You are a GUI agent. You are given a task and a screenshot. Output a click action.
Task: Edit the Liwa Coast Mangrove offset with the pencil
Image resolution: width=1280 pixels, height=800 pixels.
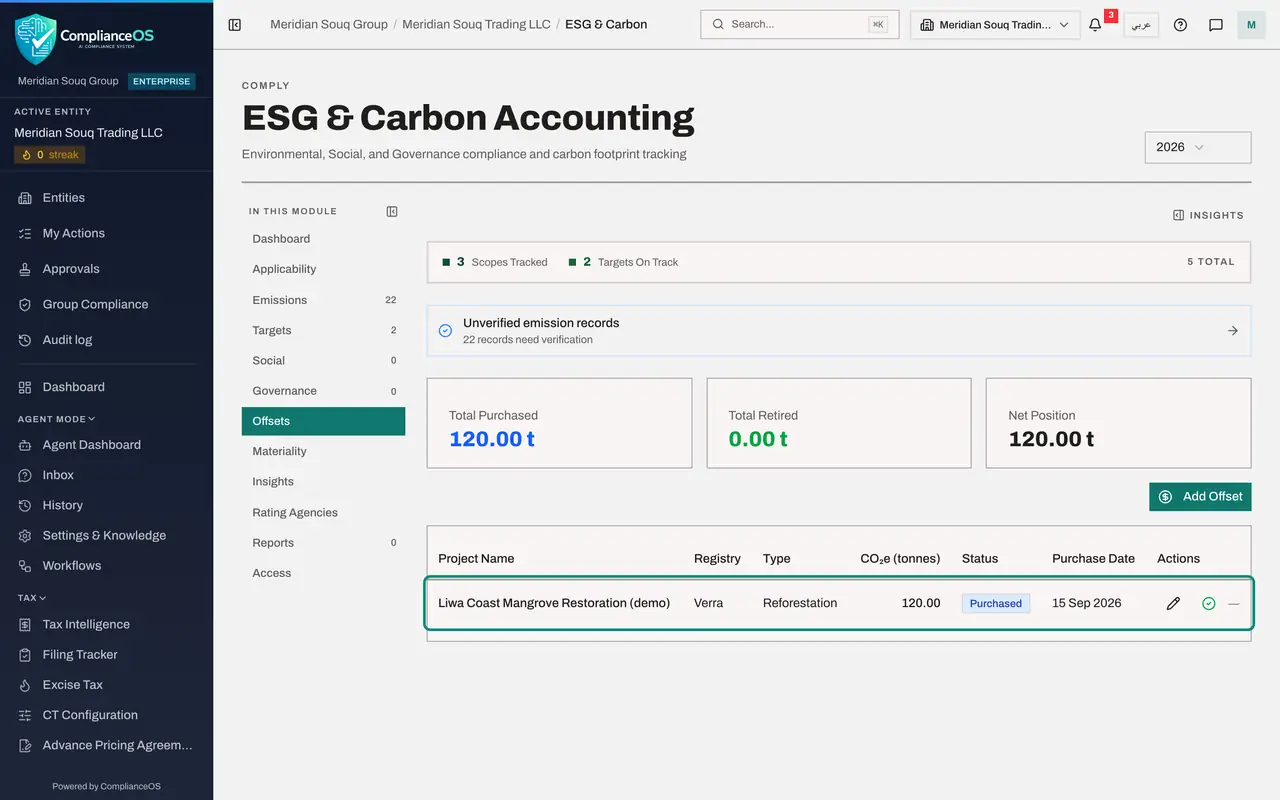click(1173, 604)
